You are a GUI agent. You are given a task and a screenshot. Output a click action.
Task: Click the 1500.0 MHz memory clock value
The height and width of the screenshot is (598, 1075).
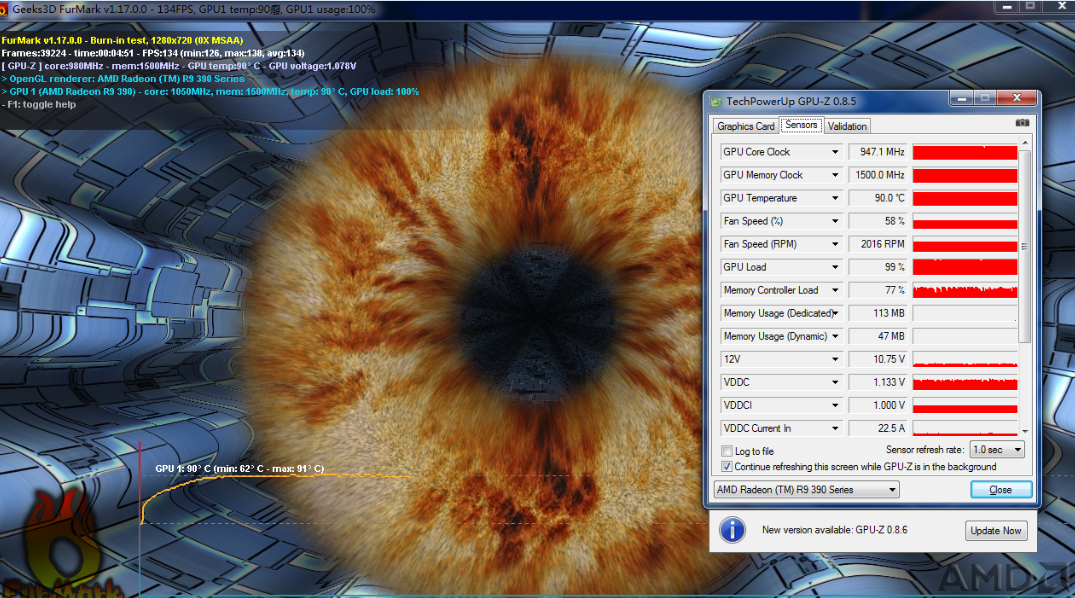coord(878,176)
